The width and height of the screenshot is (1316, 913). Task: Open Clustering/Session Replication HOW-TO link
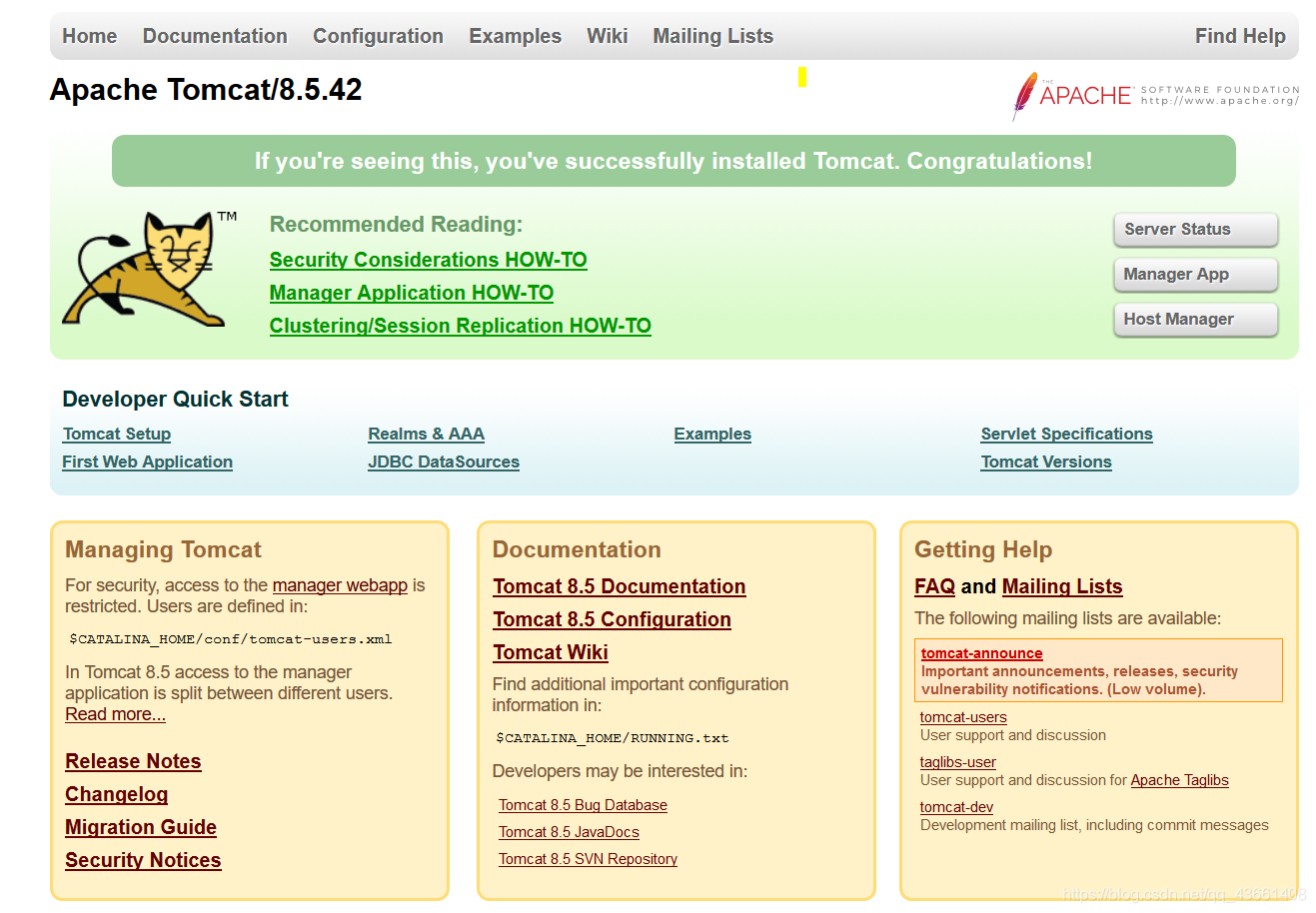click(461, 326)
